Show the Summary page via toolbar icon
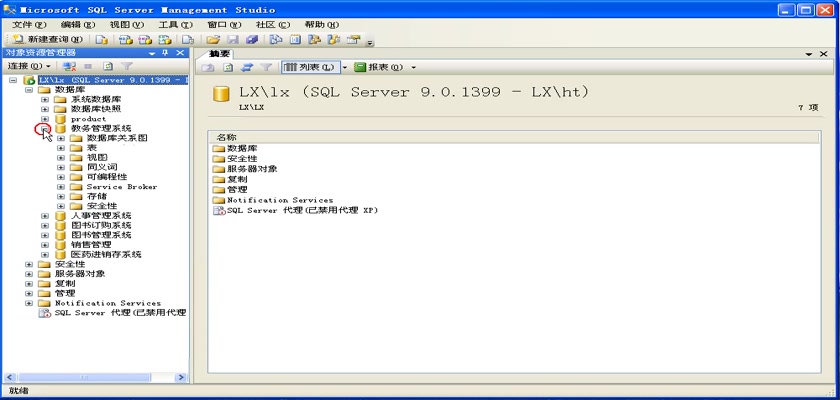840x400 pixels. 295,40
